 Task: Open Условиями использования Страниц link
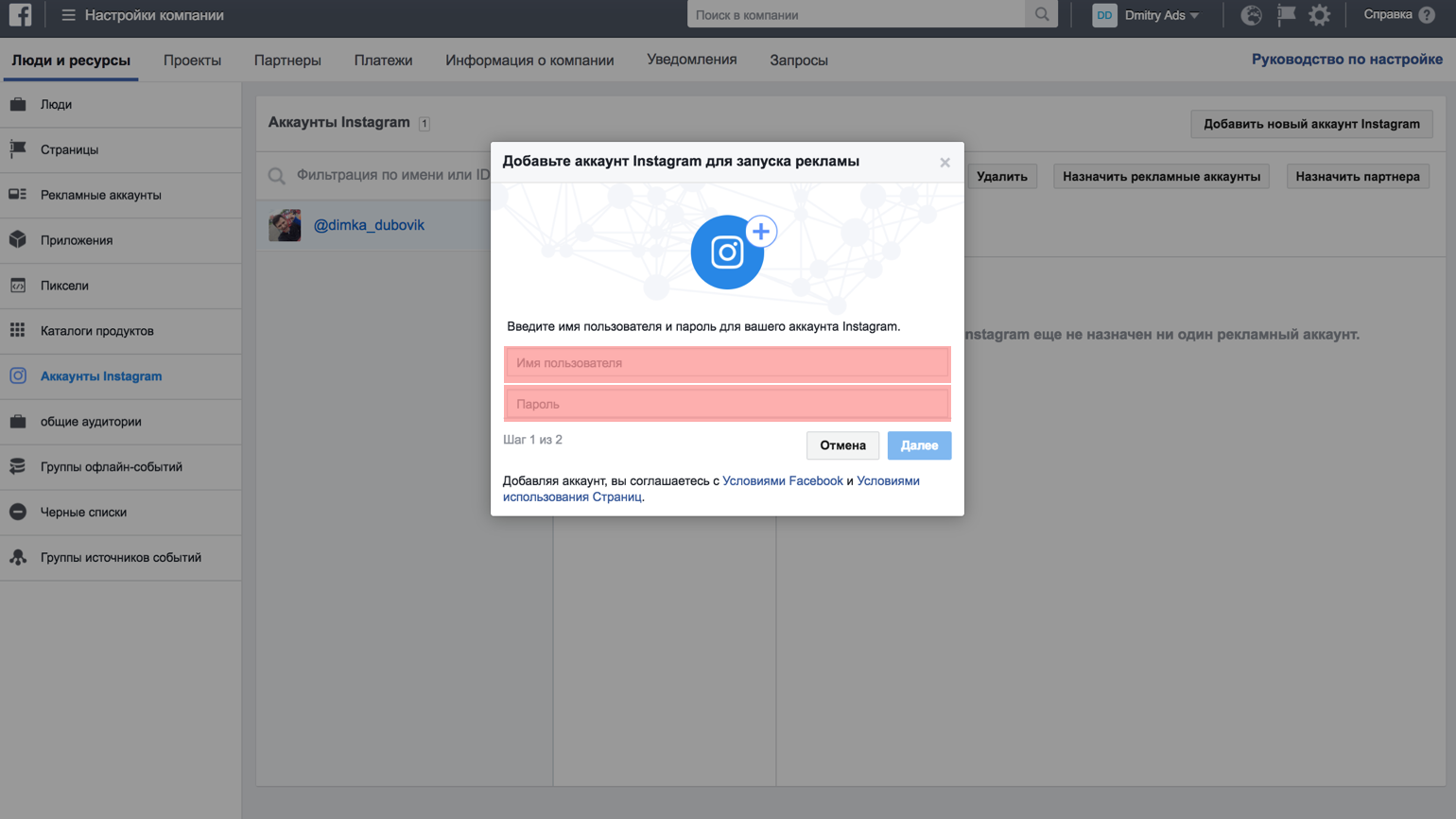click(x=711, y=489)
